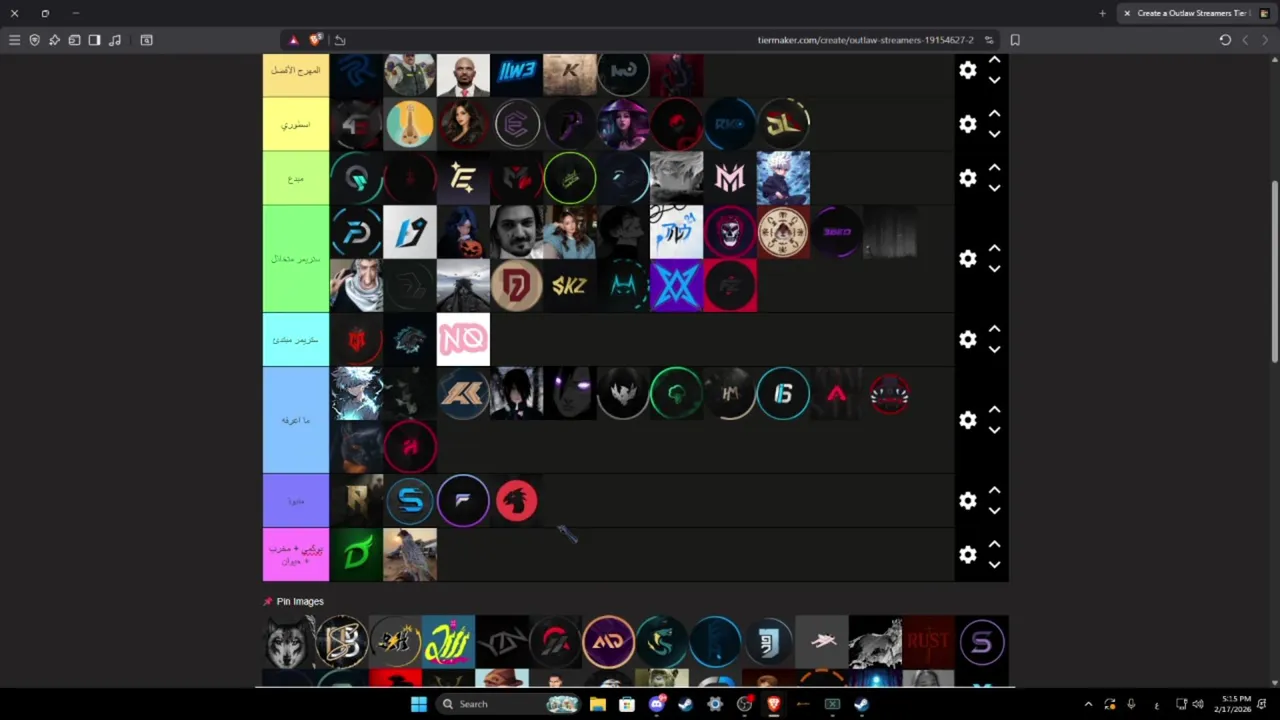Click the yellow tier label cell
This screenshot has width=1280, height=720.
click(296, 124)
